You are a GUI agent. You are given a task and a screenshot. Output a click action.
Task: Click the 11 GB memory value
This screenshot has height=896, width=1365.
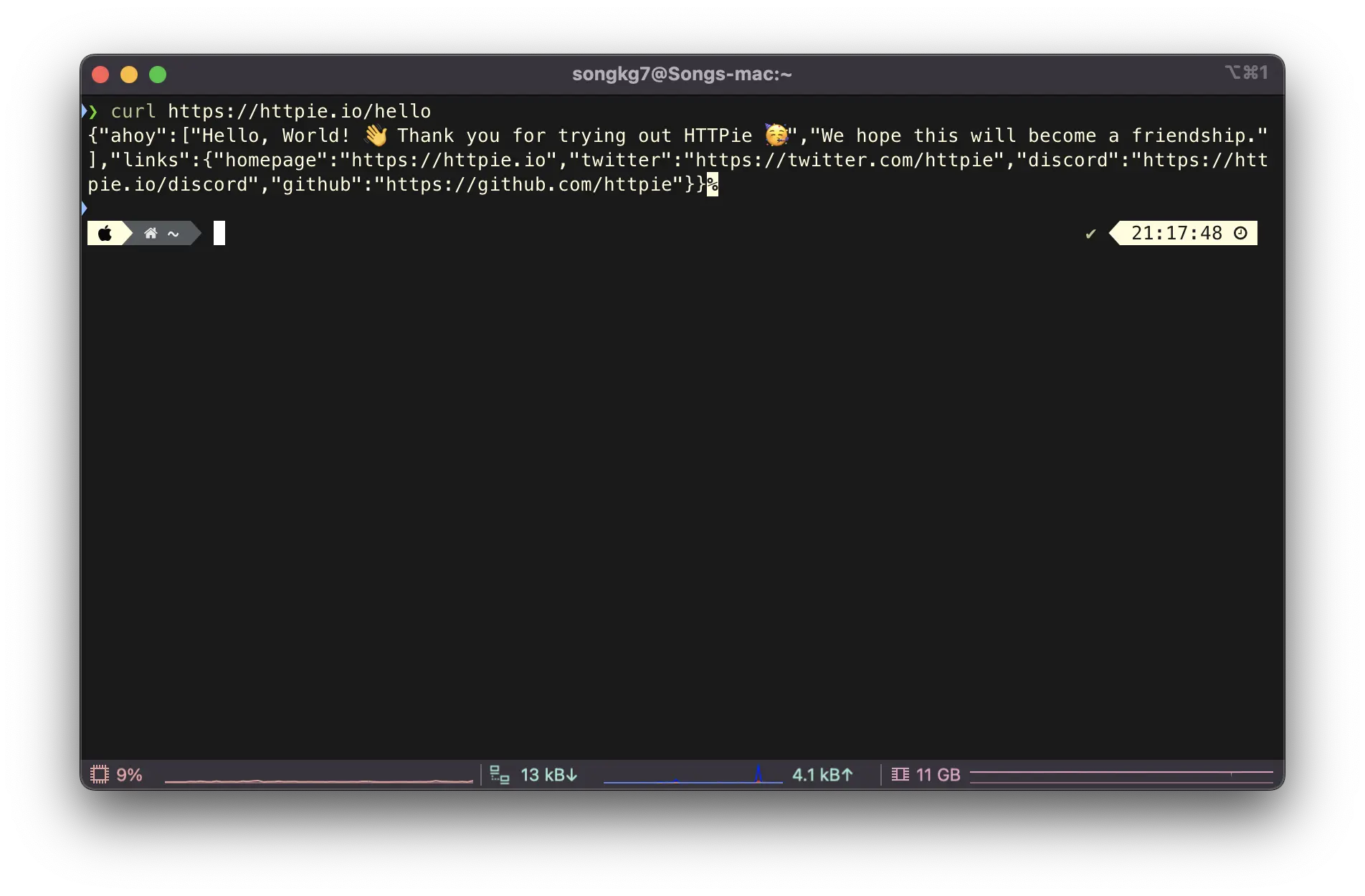[938, 774]
